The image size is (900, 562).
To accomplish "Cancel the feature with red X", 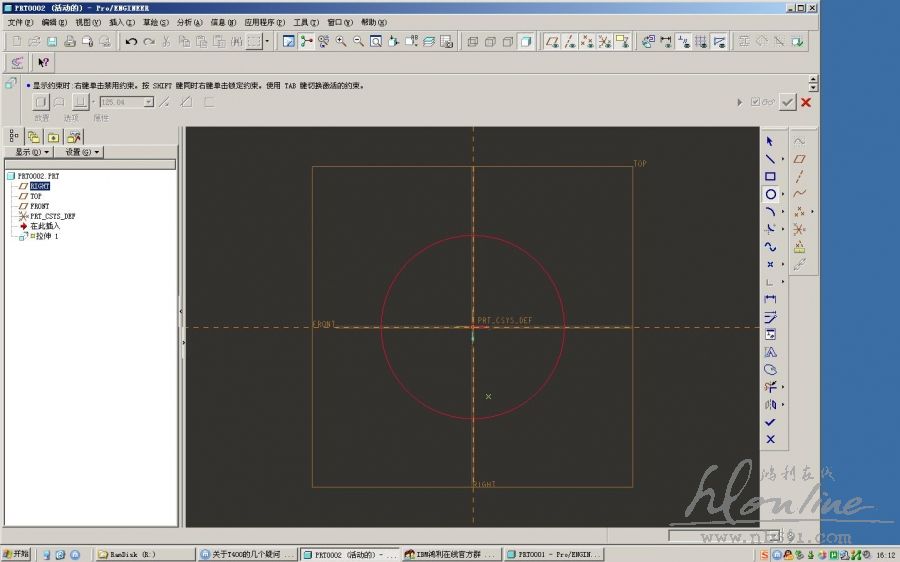I will 806,102.
